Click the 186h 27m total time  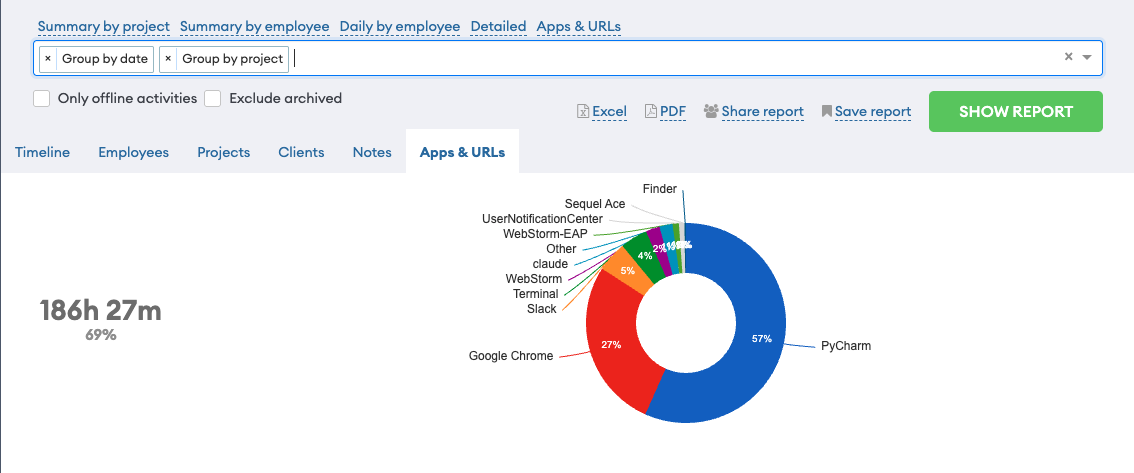101,310
